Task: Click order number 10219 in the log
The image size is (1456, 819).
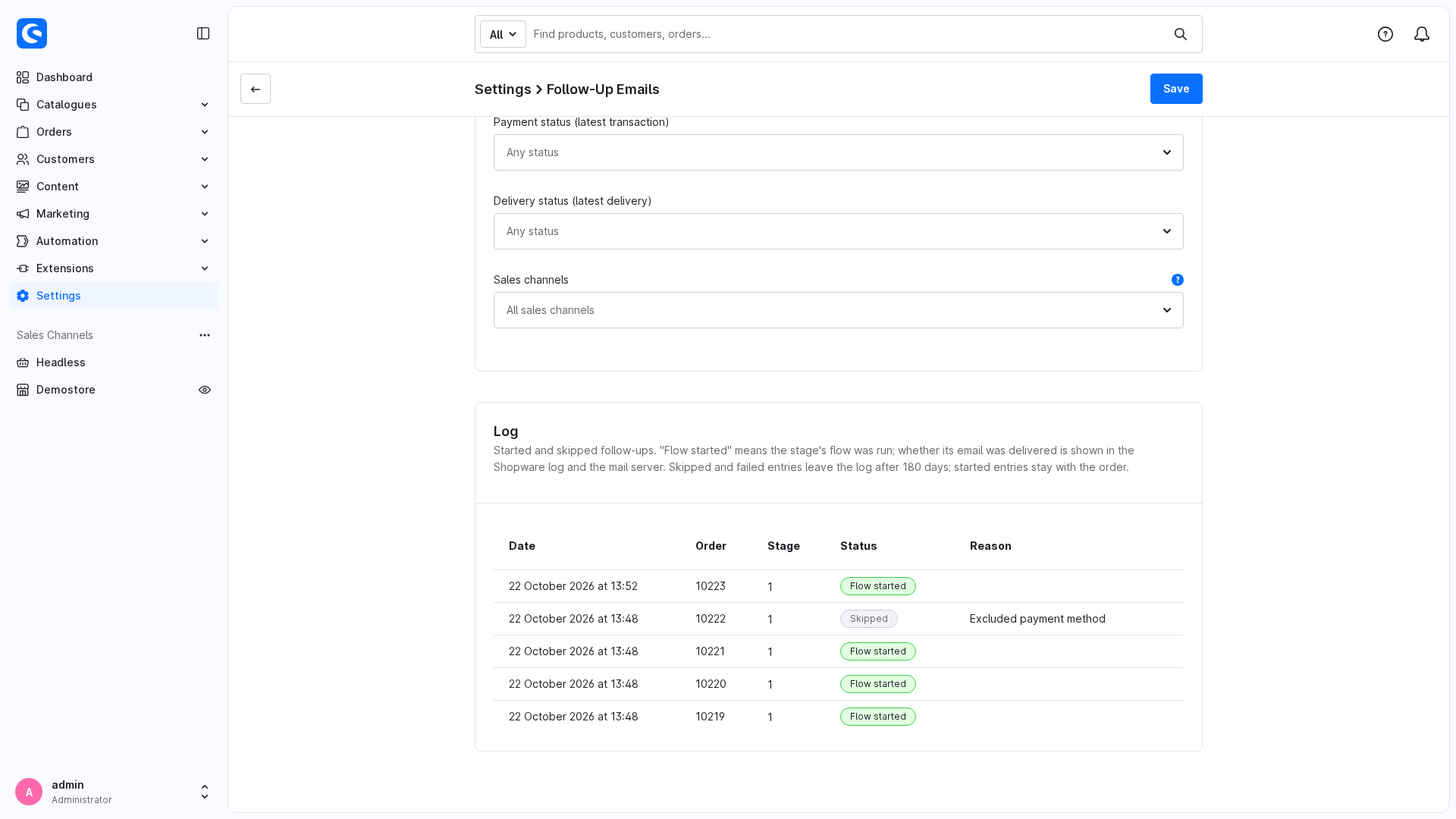Action: [x=710, y=717]
